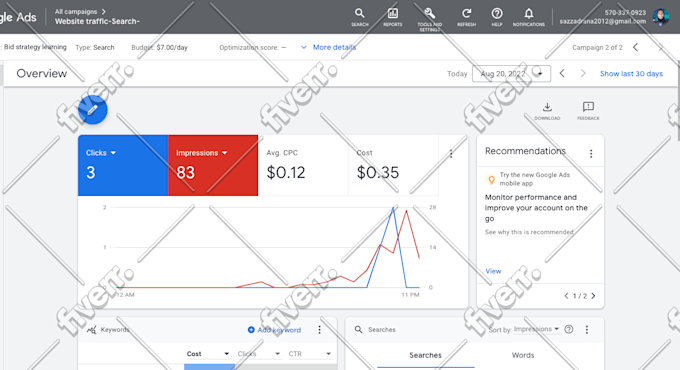Switch to the Searches tab
Screen dimensions: 680x370
[425, 355]
